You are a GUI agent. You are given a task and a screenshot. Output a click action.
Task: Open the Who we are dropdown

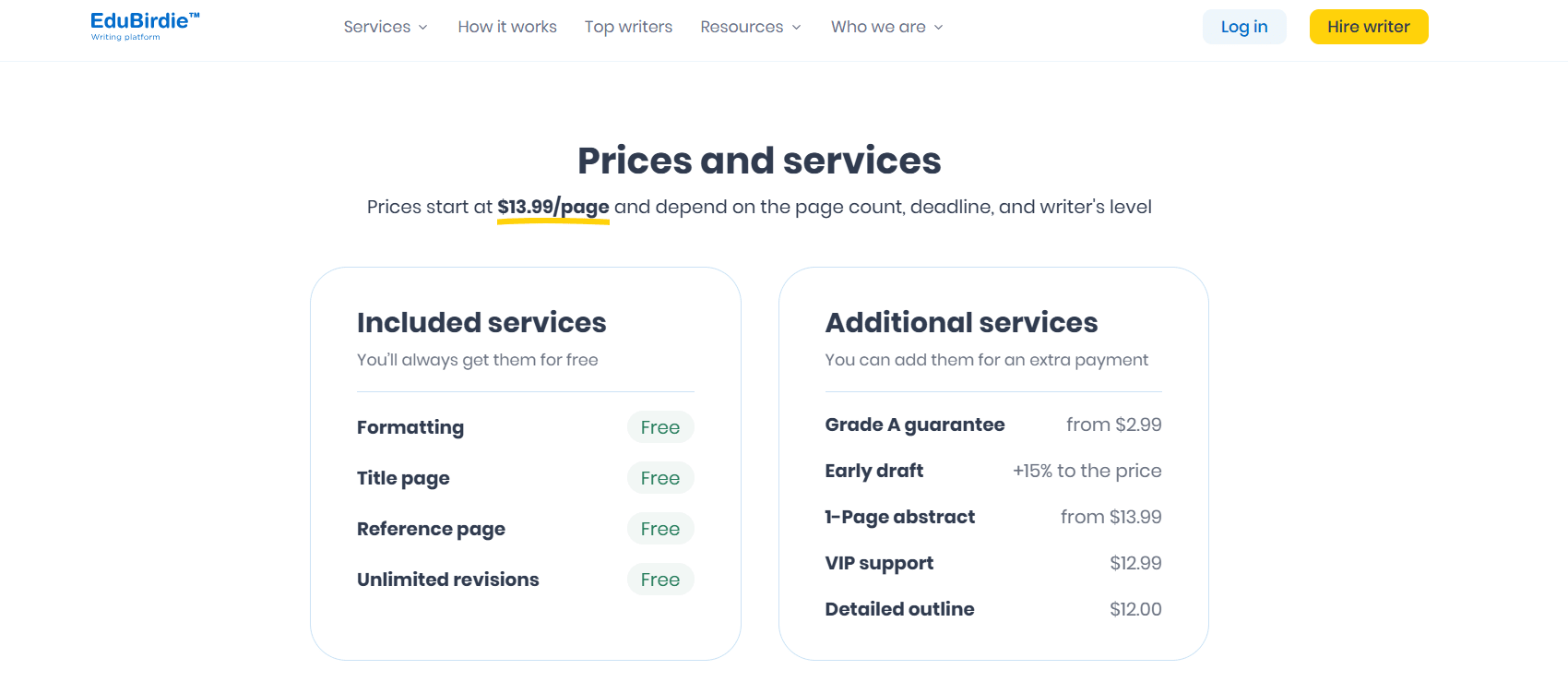tap(886, 27)
